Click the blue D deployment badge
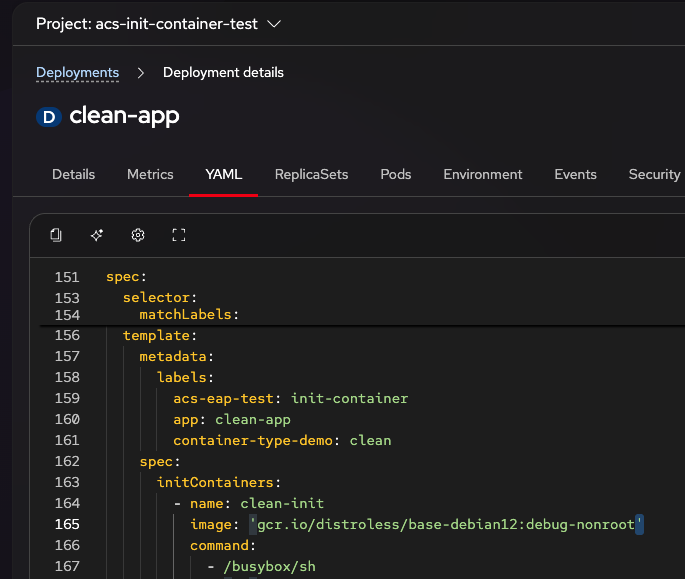685x579 pixels. (x=49, y=117)
